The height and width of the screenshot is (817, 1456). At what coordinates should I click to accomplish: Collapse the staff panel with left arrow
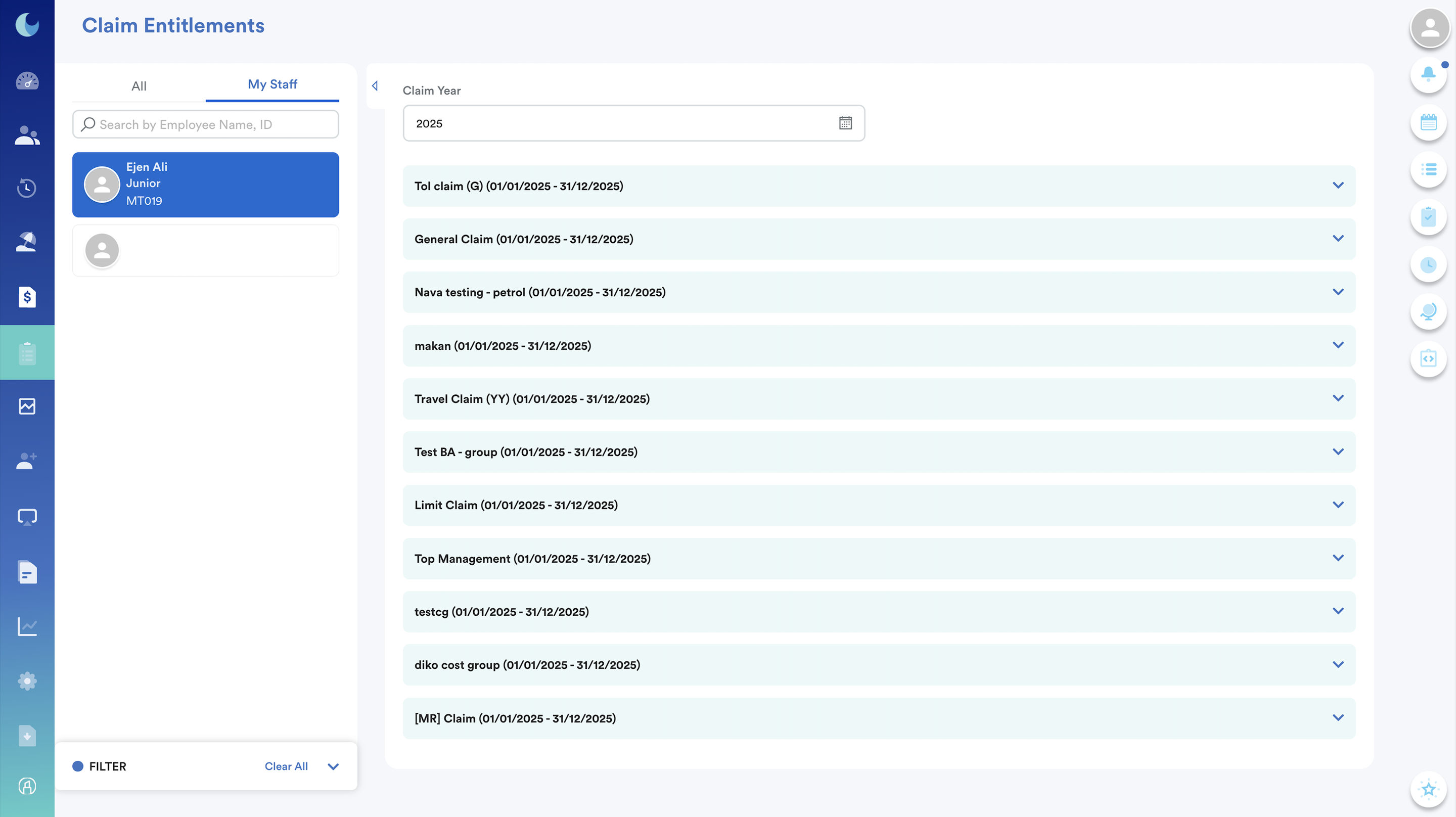375,86
